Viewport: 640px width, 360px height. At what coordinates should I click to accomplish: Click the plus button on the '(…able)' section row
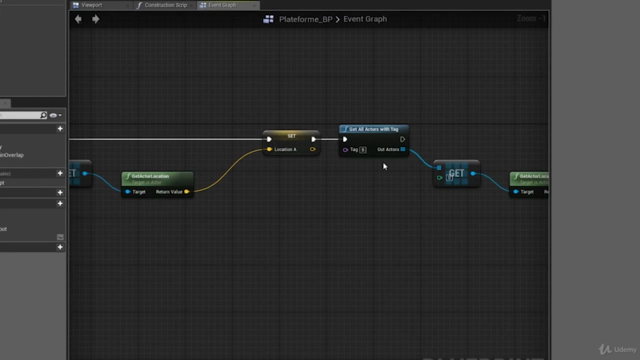click(60, 173)
